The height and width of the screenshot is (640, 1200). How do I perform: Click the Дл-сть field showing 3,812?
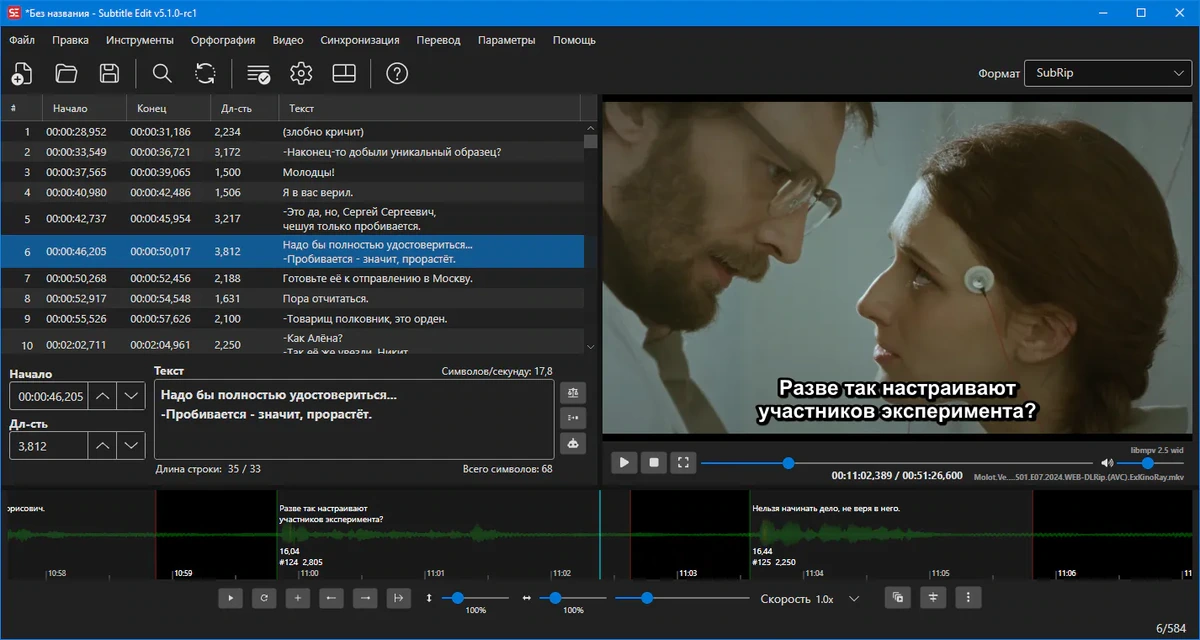[48, 446]
